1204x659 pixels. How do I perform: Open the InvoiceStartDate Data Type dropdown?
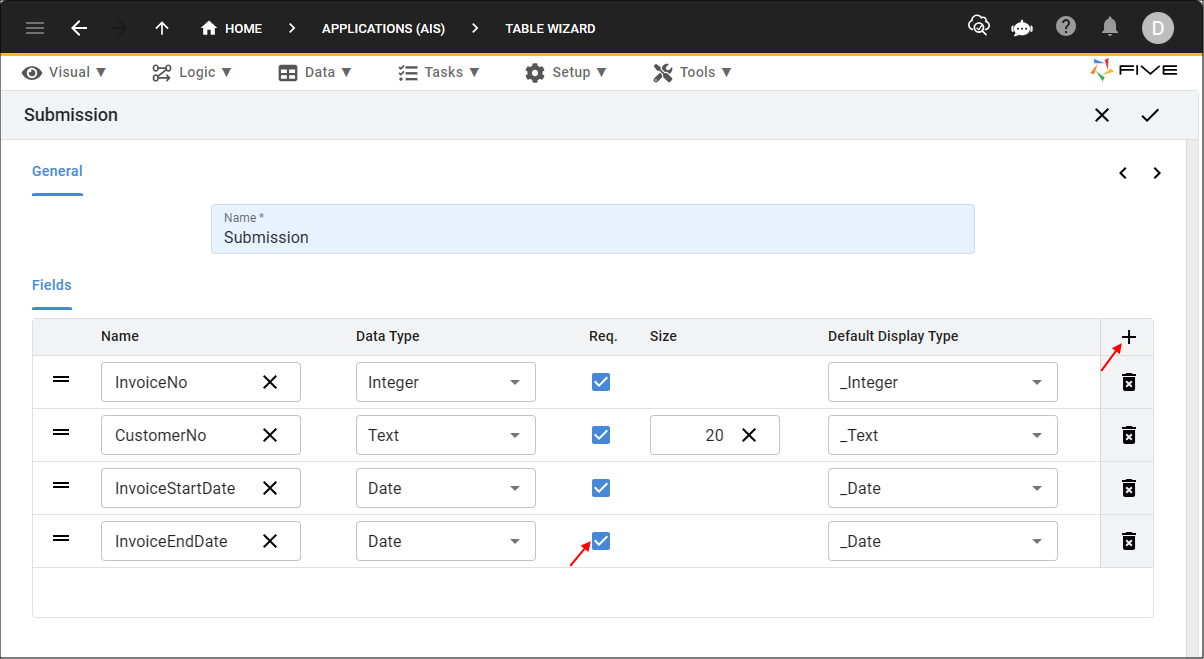514,488
